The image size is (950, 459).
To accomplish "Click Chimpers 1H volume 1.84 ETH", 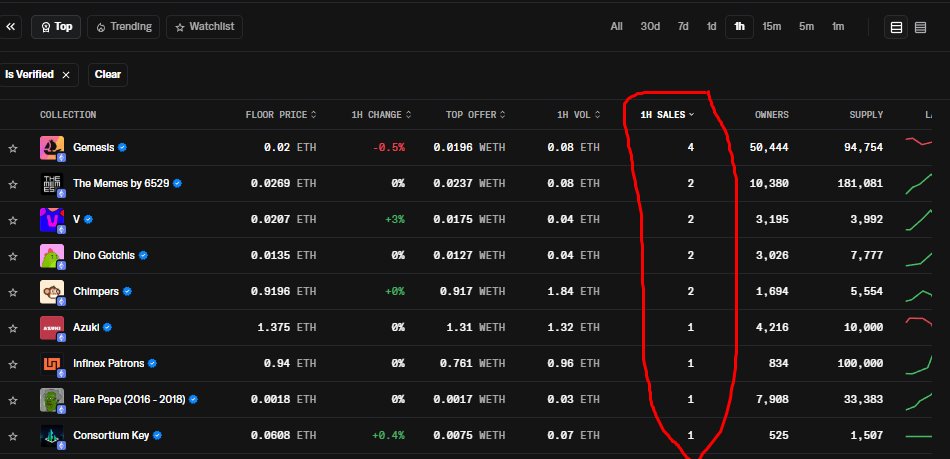I will click(573, 291).
